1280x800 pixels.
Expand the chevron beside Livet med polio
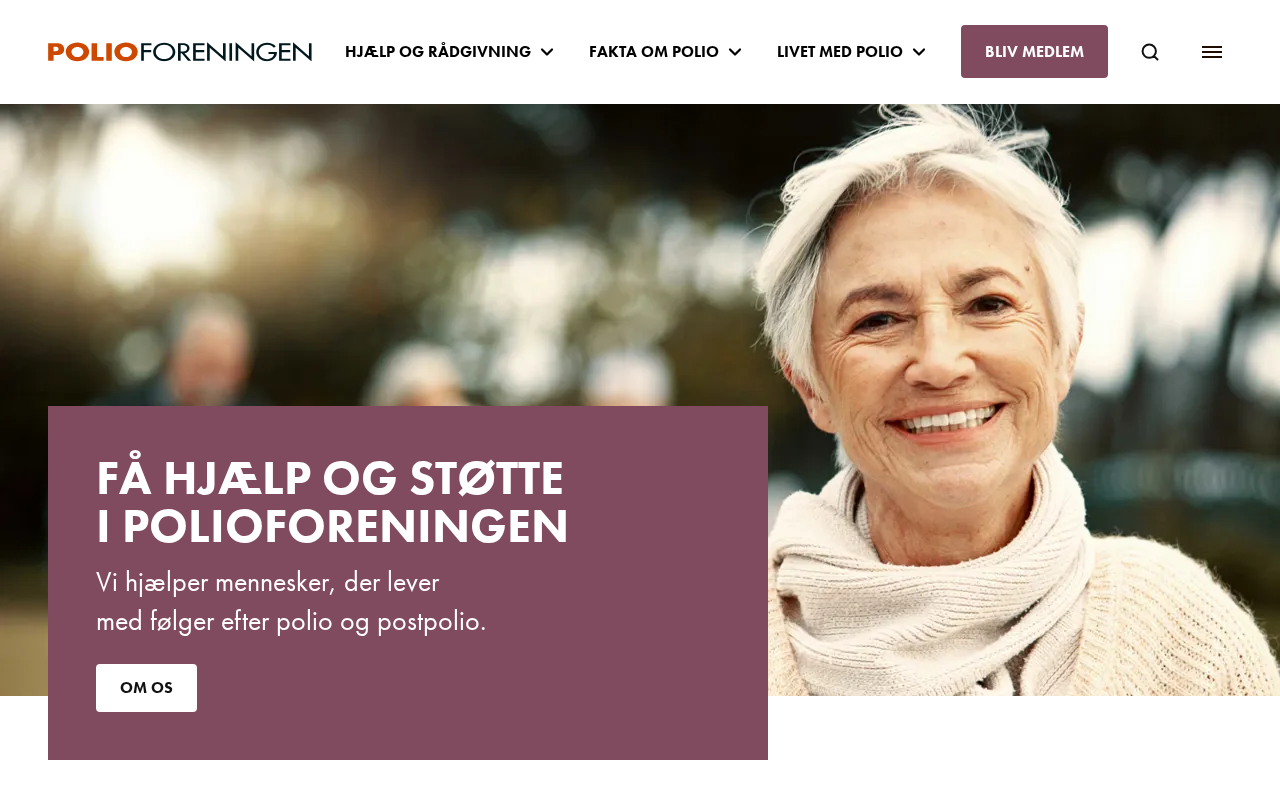919,52
